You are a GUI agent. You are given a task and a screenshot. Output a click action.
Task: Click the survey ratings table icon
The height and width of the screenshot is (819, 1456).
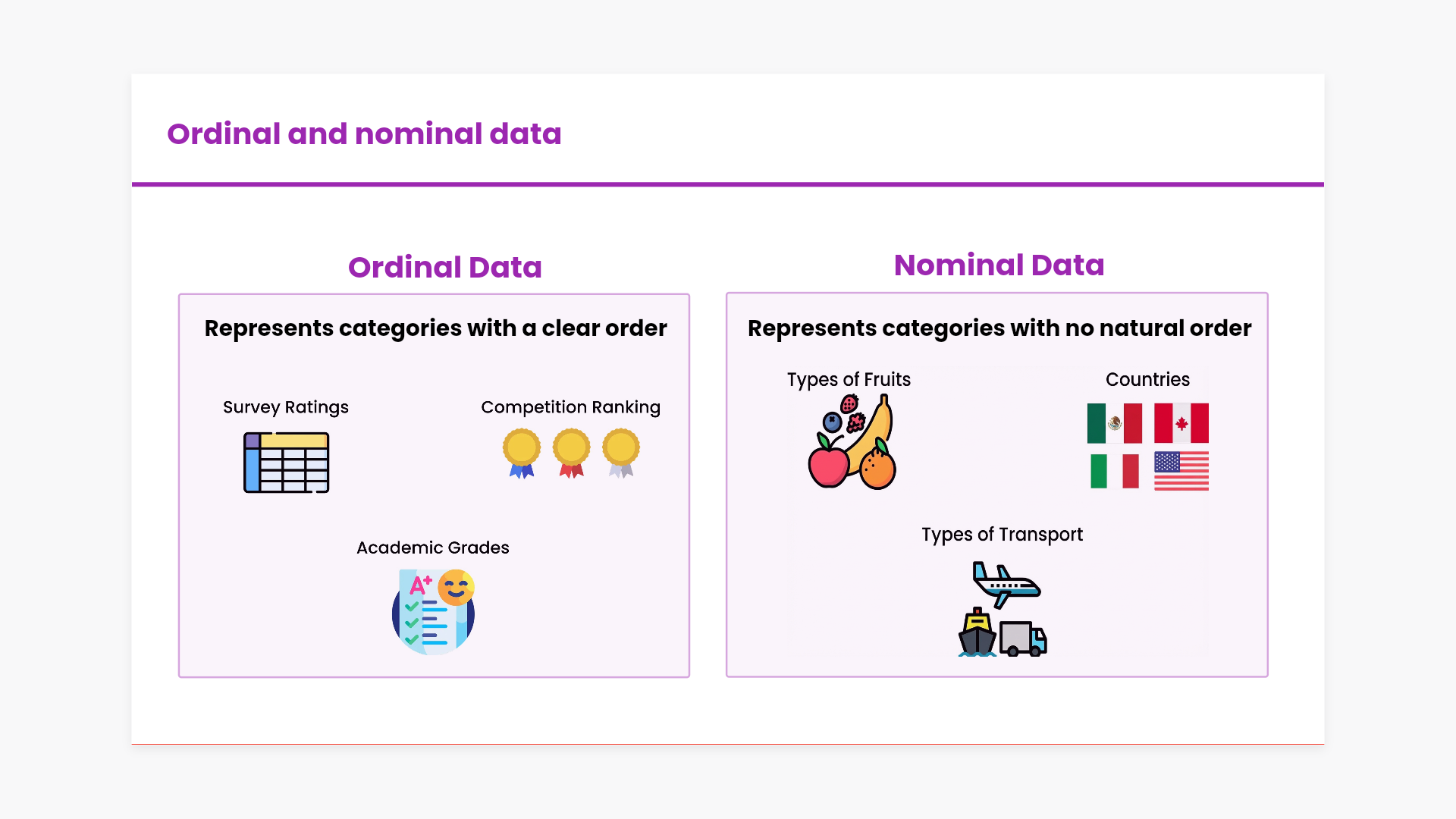point(286,463)
